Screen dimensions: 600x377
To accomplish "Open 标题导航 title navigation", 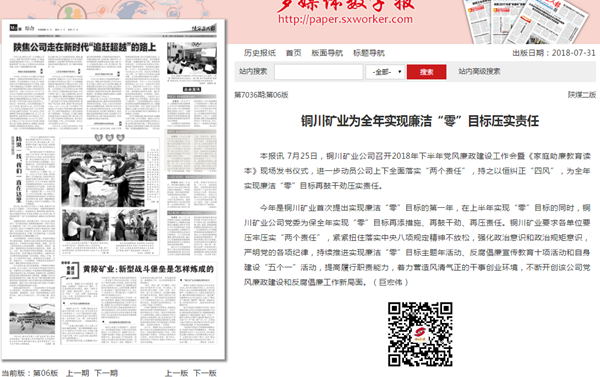I will (x=368, y=53).
